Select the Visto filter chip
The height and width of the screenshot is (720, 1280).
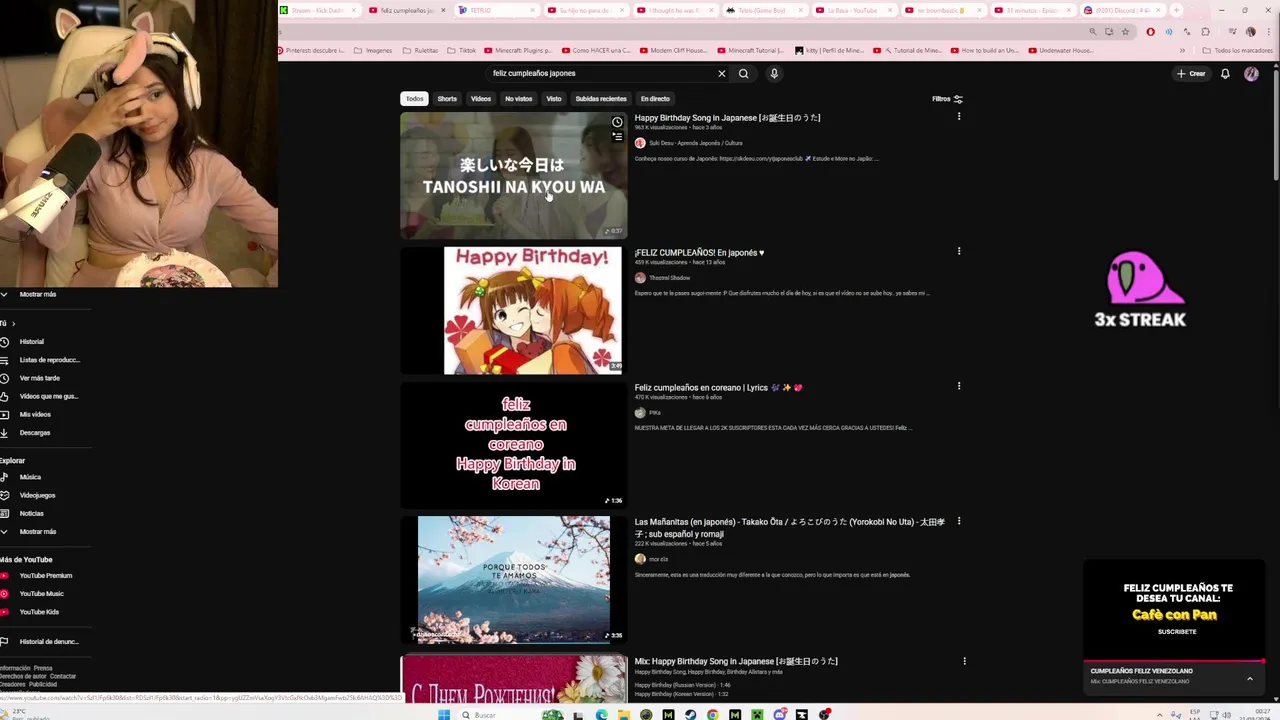tap(554, 99)
